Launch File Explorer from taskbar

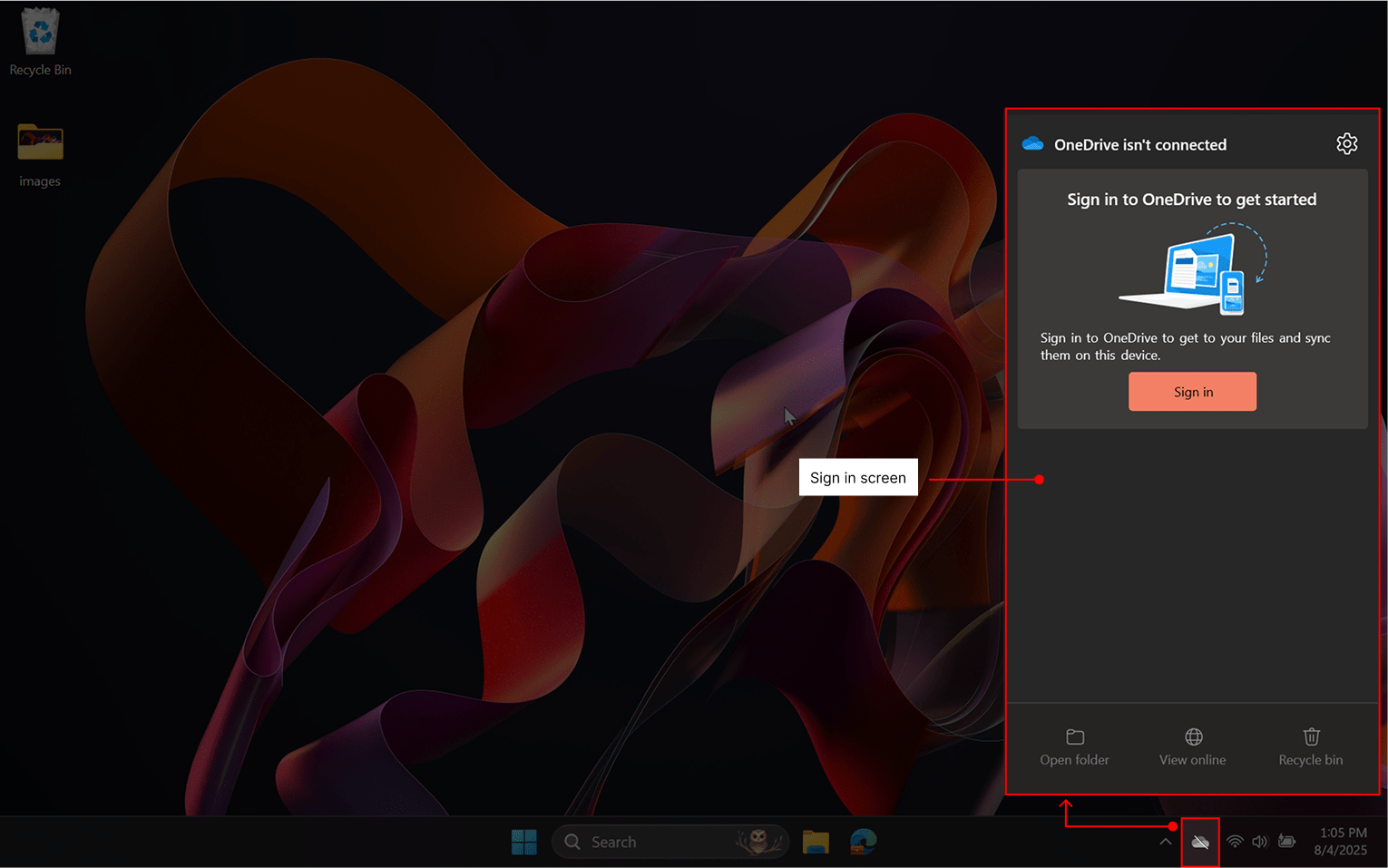click(816, 843)
